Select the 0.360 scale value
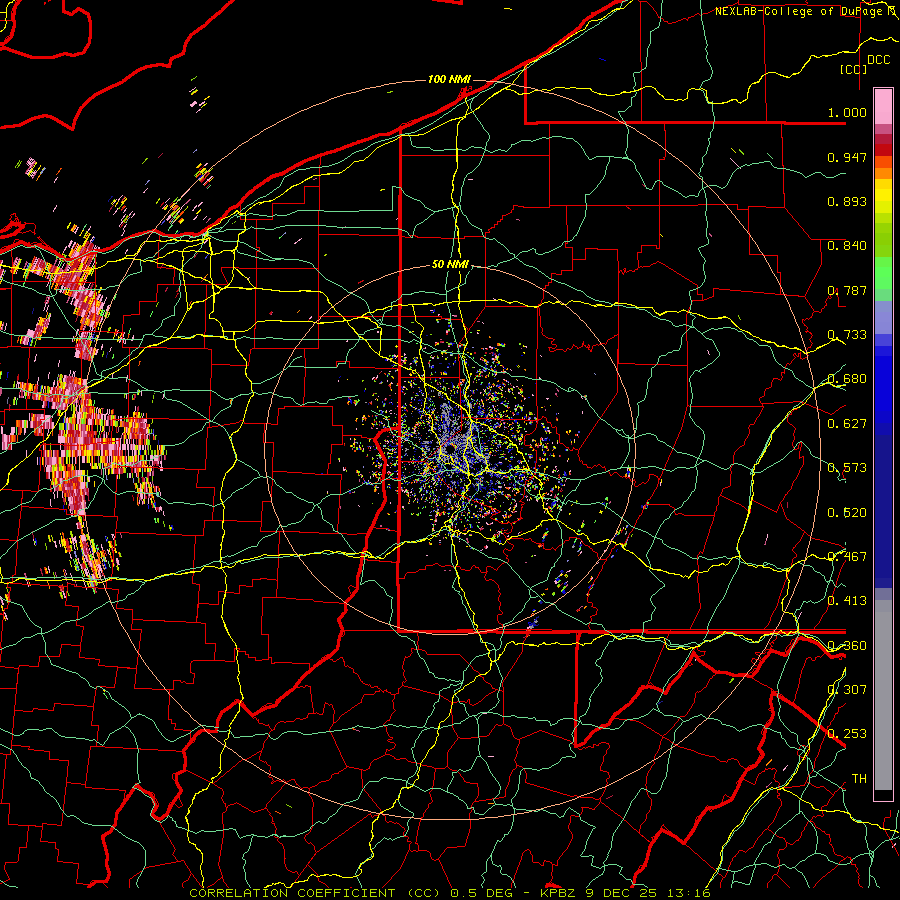Viewport: 900px width, 900px height. [847, 646]
